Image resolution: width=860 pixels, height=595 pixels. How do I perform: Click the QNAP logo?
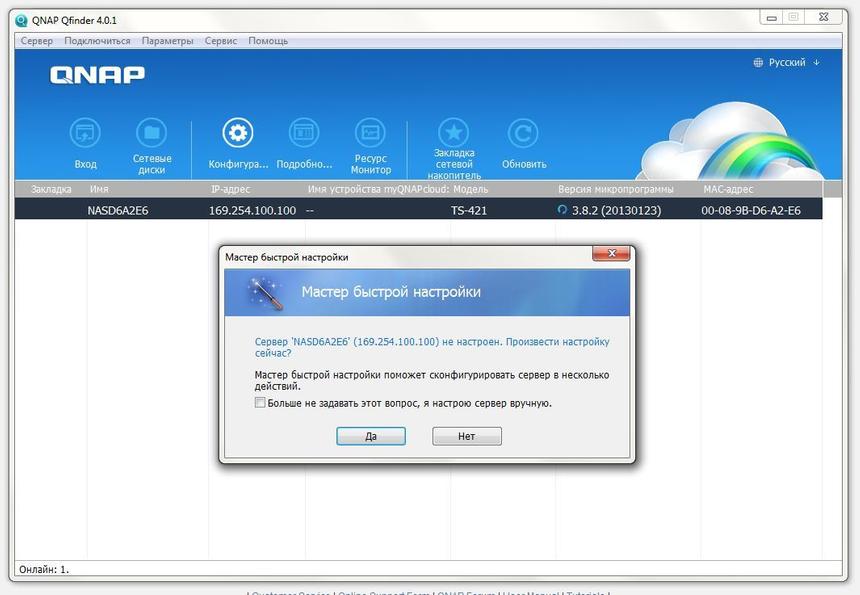tap(97, 74)
